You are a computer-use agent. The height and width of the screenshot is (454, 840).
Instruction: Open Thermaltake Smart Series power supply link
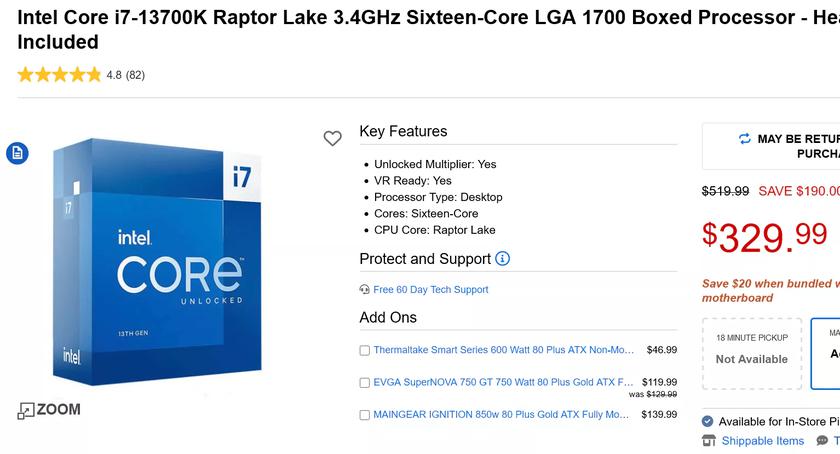503,350
